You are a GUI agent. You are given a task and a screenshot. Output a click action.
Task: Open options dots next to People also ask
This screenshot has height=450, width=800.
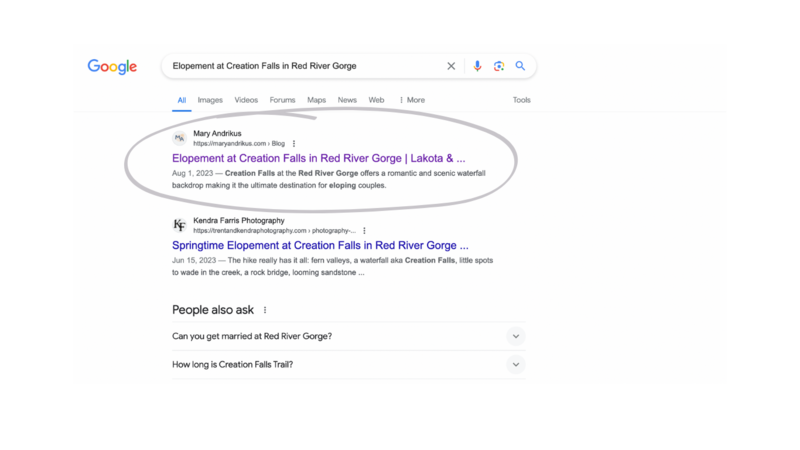point(265,310)
